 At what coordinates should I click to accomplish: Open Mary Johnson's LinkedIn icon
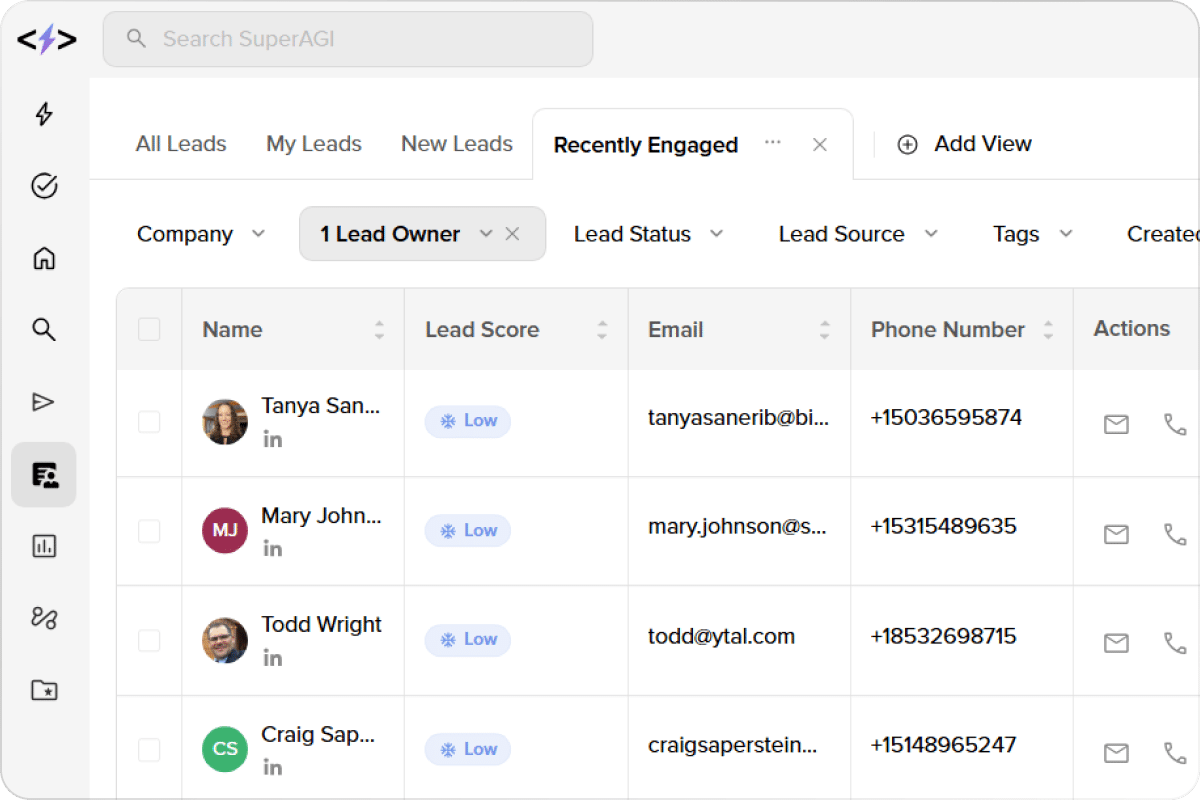272,549
